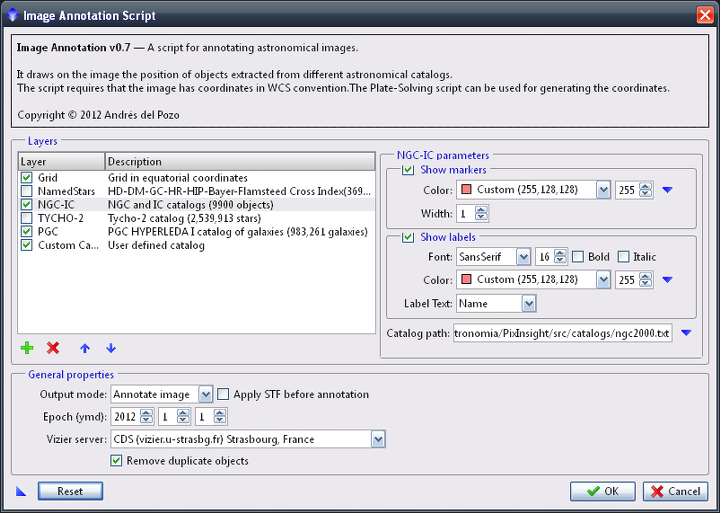This screenshot has width=720, height=513.
Task: Close the Image Annotation Script window
Action: tap(705, 15)
